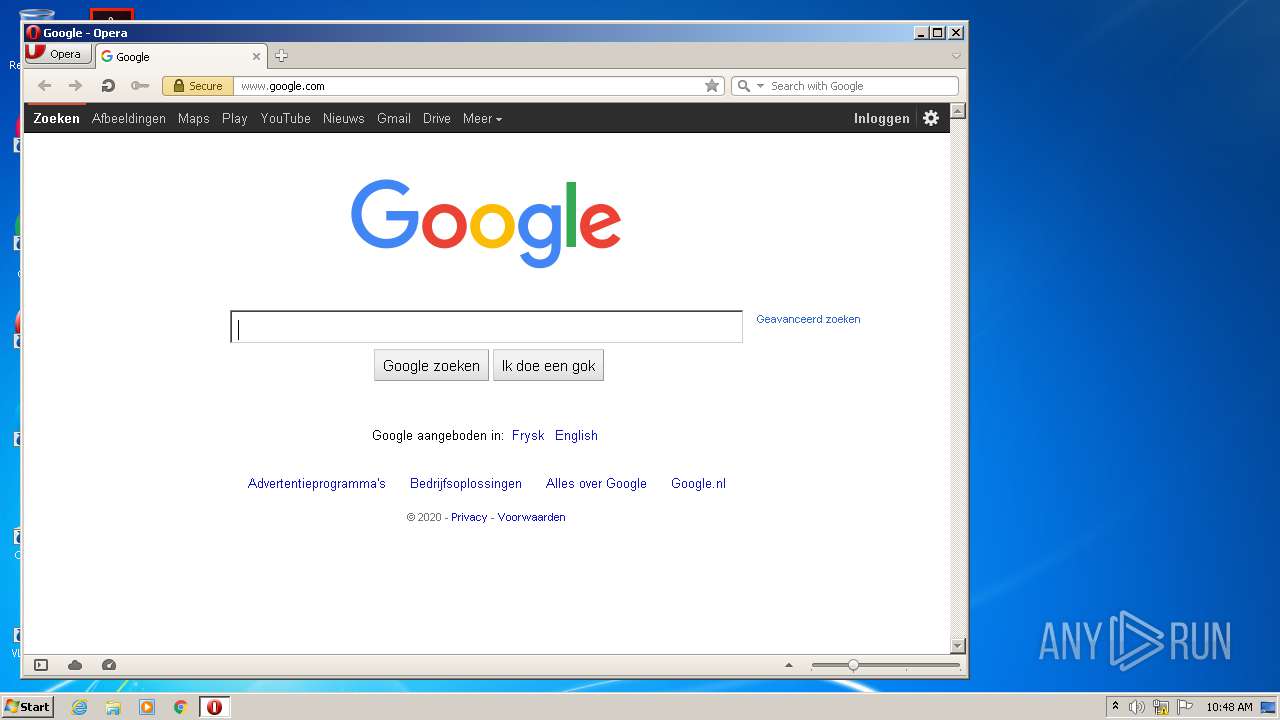Open Gmail in the Google bar
This screenshot has width=1280, height=720.
point(394,118)
